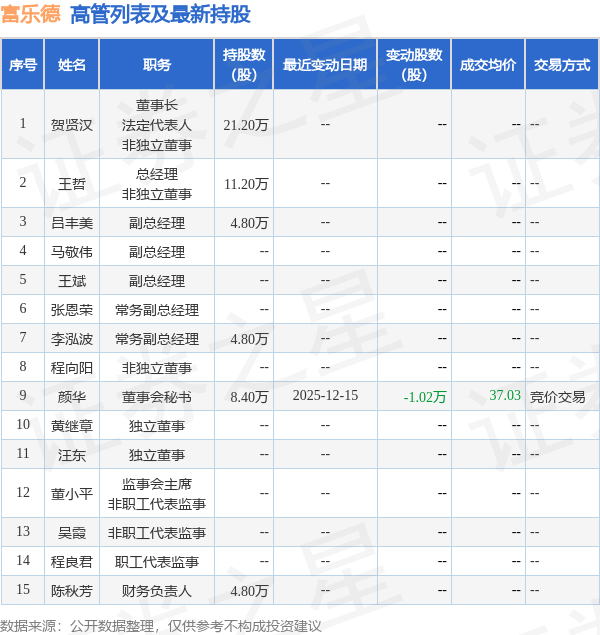This screenshot has height=635, width=600.
Task: Select the 交易方式 column header
Action: [562, 64]
